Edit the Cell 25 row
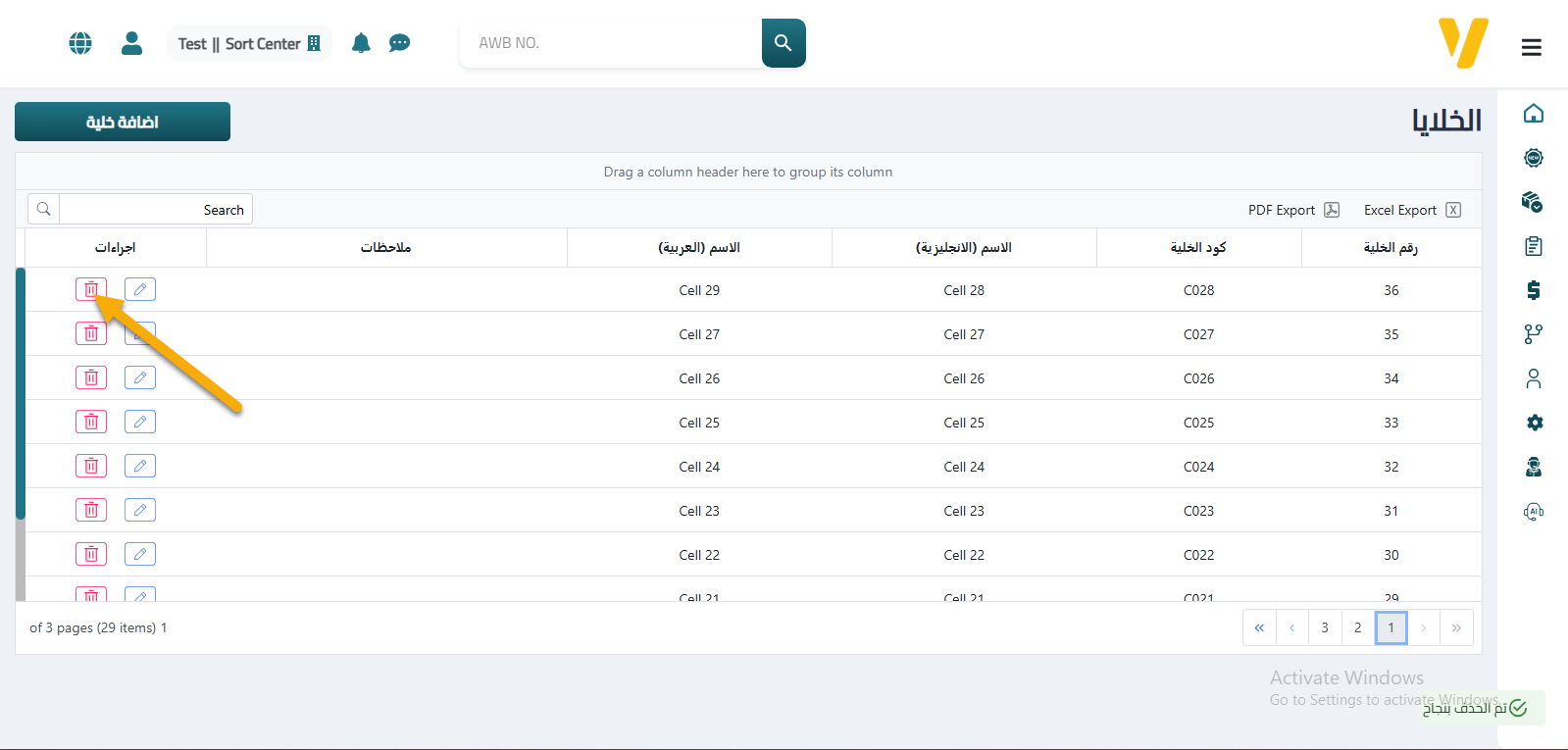Image resolution: width=1568 pixels, height=750 pixels. tap(140, 422)
